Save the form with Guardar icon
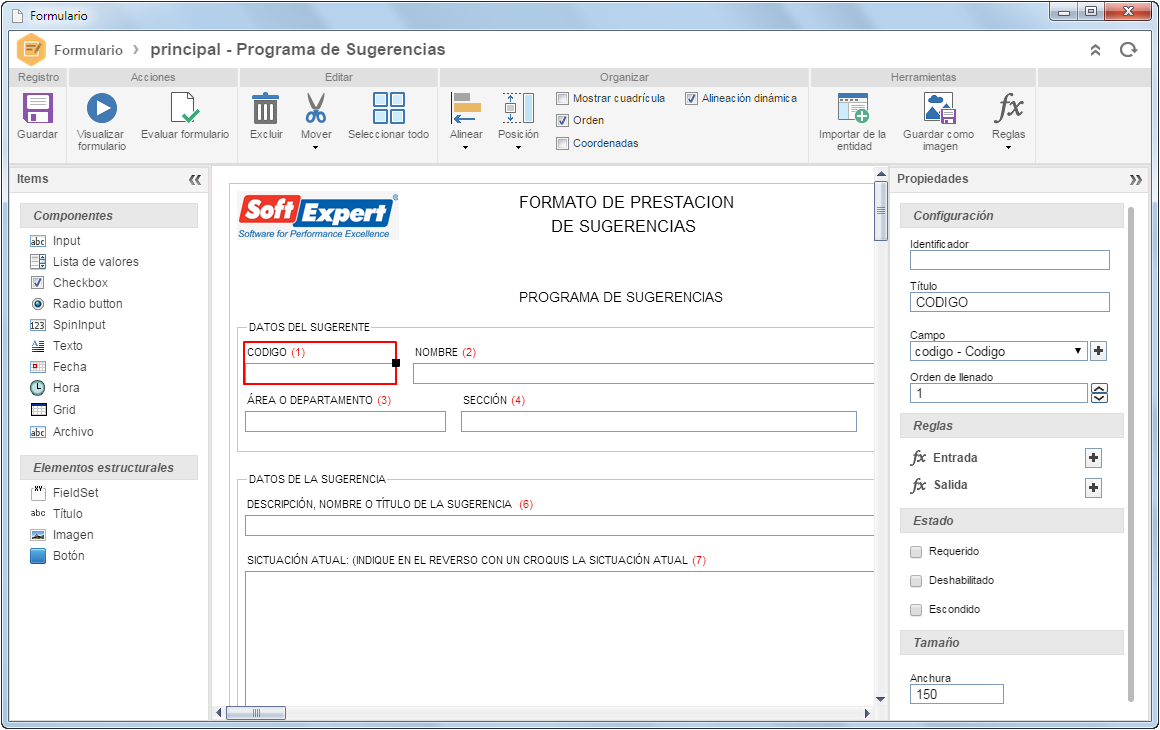Image resolution: width=1160 pixels, height=730 pixels. pos(37,108)
